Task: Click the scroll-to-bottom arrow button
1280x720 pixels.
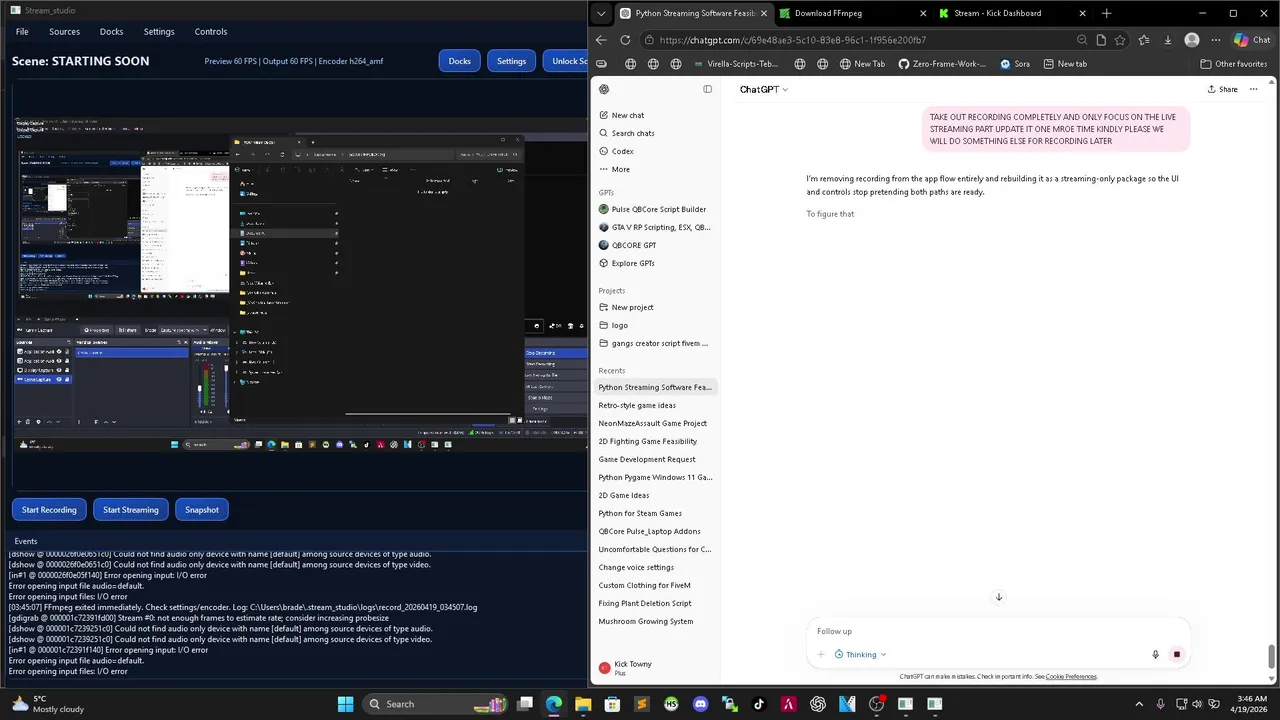Action: click(998, 597)
